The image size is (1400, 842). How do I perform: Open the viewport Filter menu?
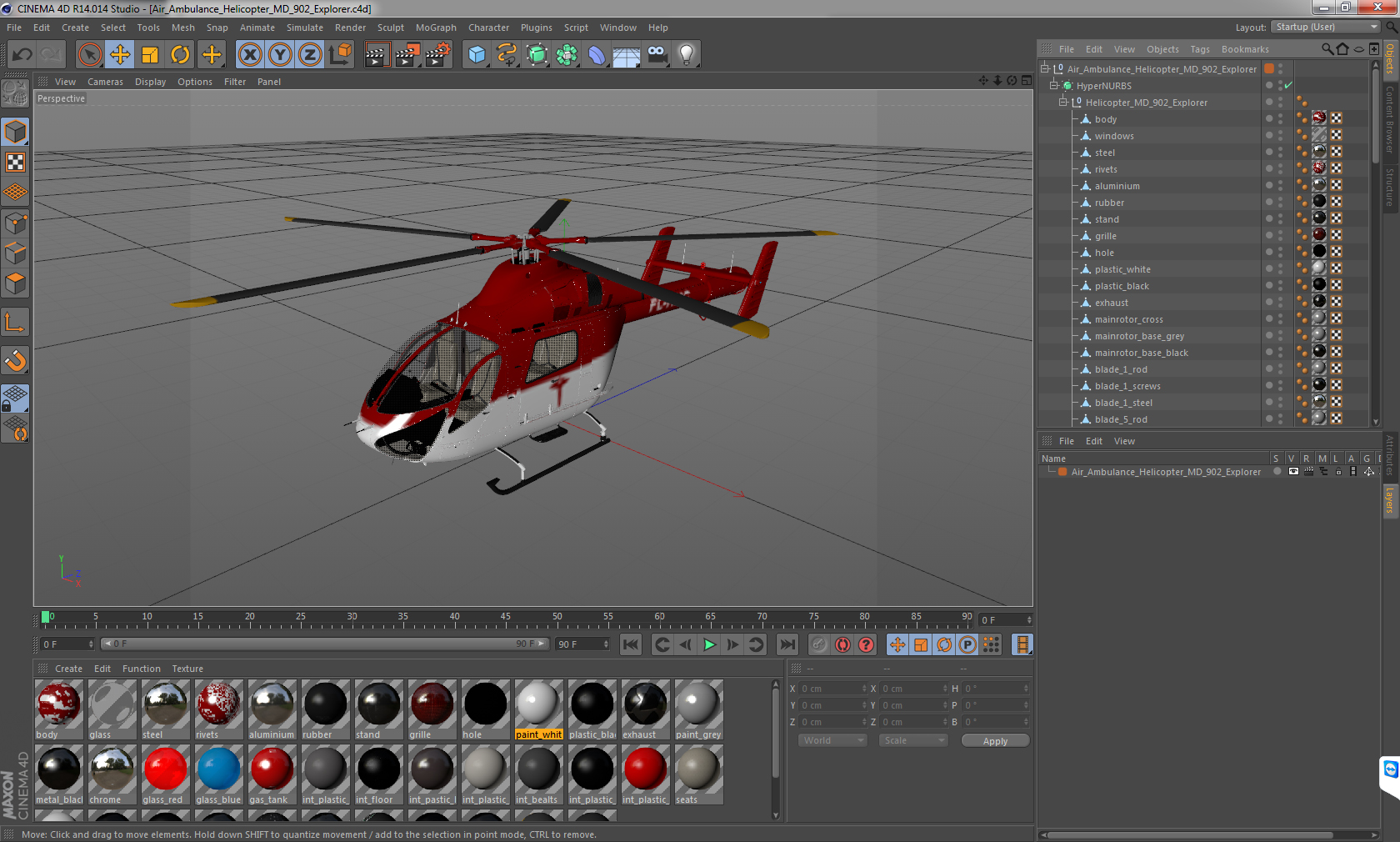[235, 82]
